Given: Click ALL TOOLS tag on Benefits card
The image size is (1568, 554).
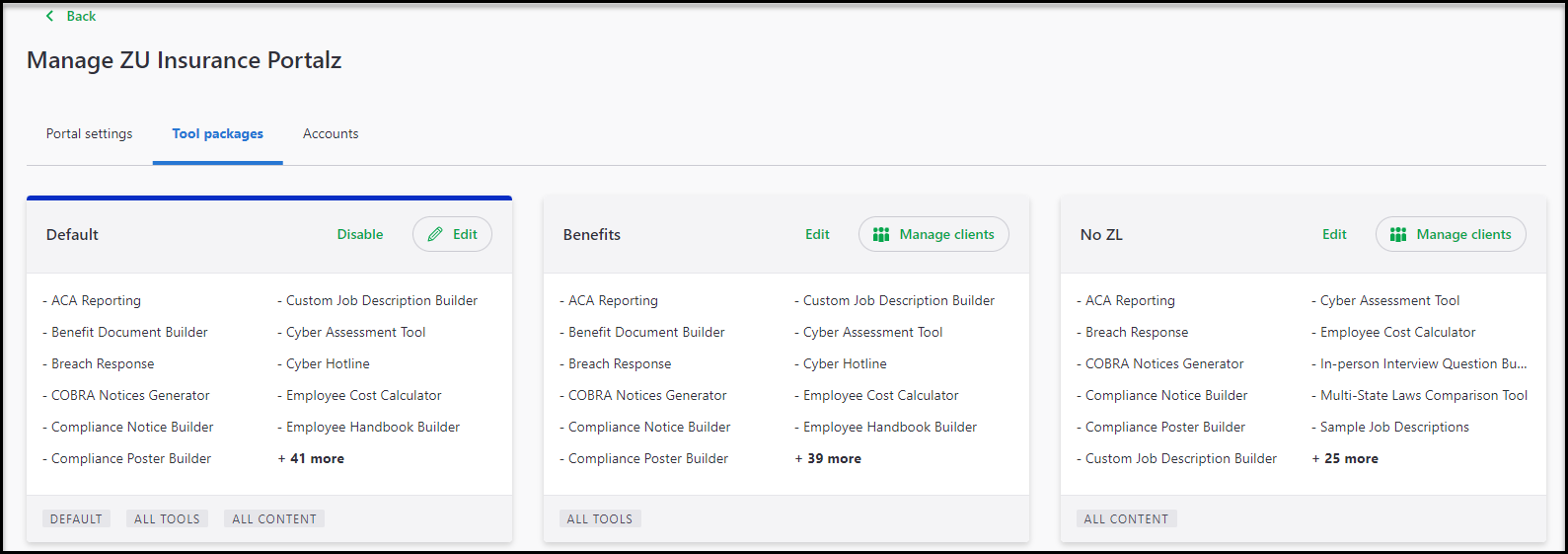Looking at the screenshot, I should point(600,518).
